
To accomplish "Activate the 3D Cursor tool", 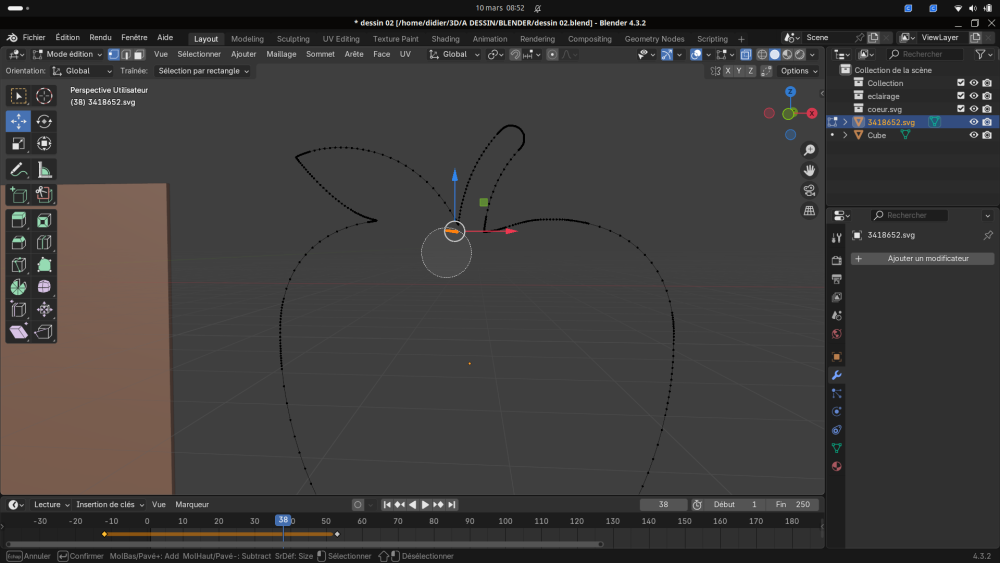I will (44, 96).
